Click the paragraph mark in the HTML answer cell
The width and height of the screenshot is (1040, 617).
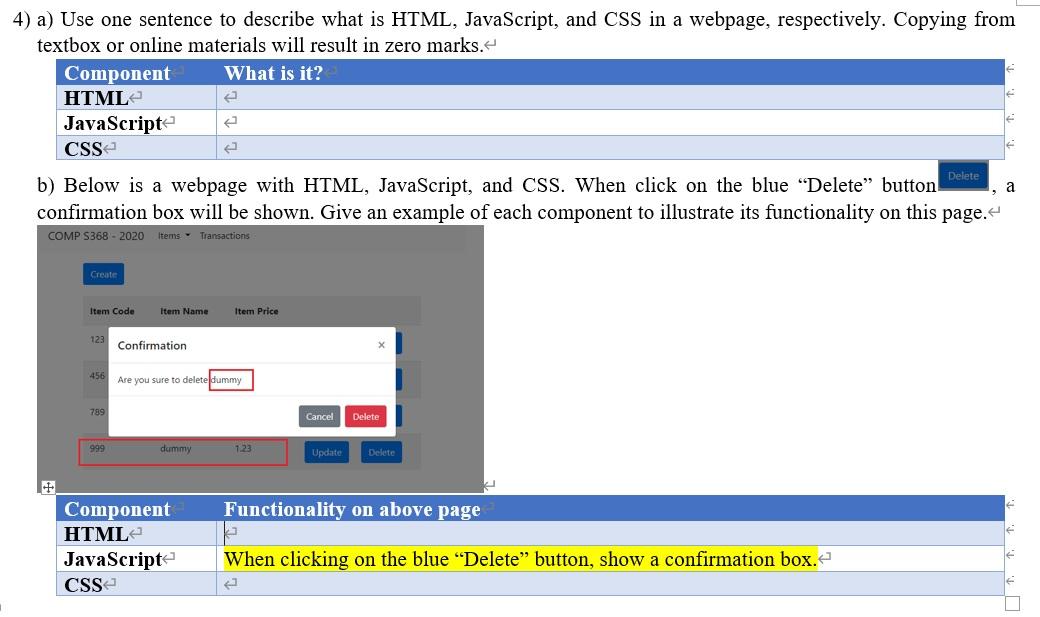pyautogui.click(x=229, y=533)
